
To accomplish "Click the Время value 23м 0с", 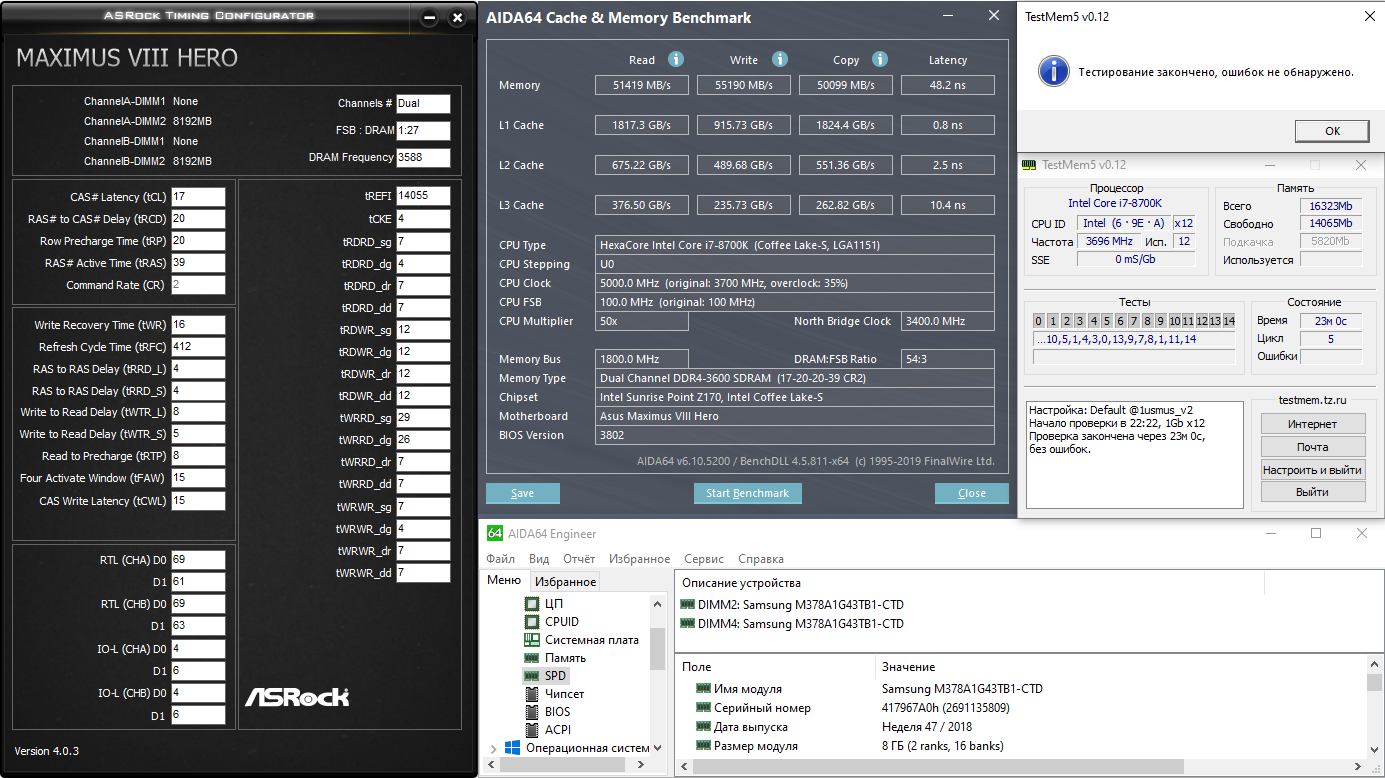I will [1331, 321].
